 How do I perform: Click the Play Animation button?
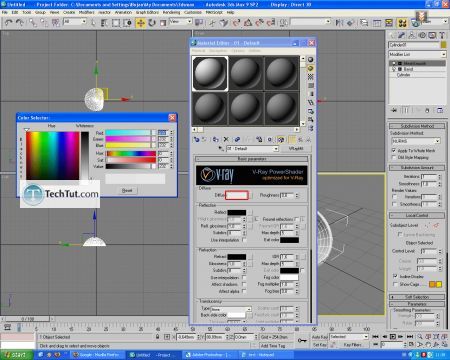point(393,337)
